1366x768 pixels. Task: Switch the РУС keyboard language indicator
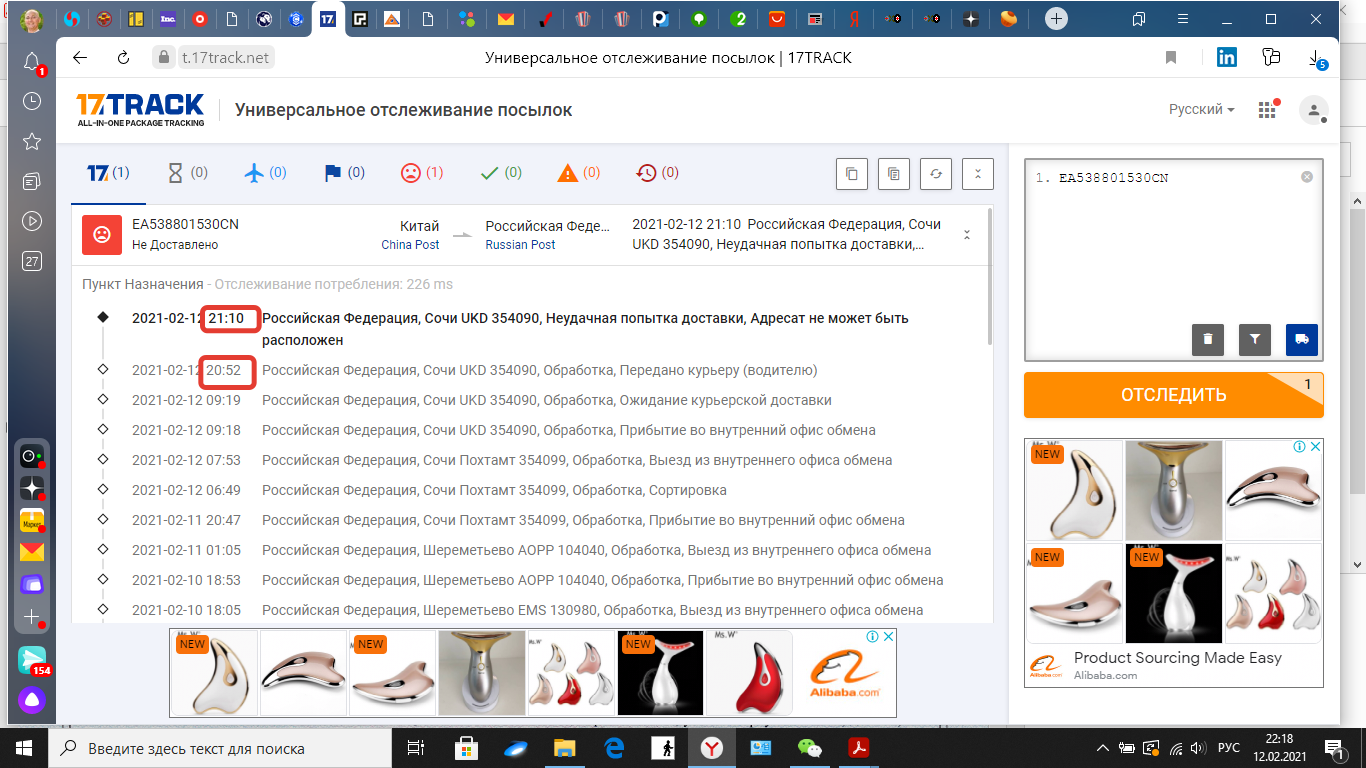[x=1229, y=748]
